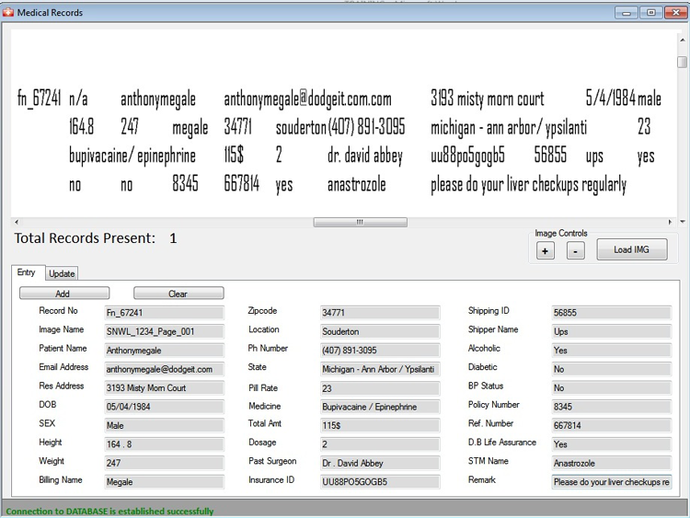Viewport: 690px width, 518px height.
Task: Maximize the Medical Records window
Action: [x=650, y=13]
